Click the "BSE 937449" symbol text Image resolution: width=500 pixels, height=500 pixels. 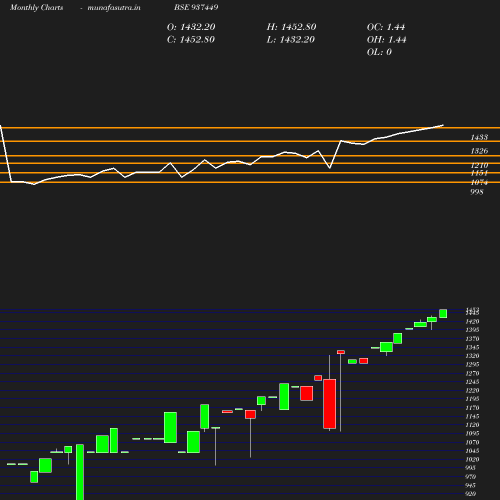[196, 7]
